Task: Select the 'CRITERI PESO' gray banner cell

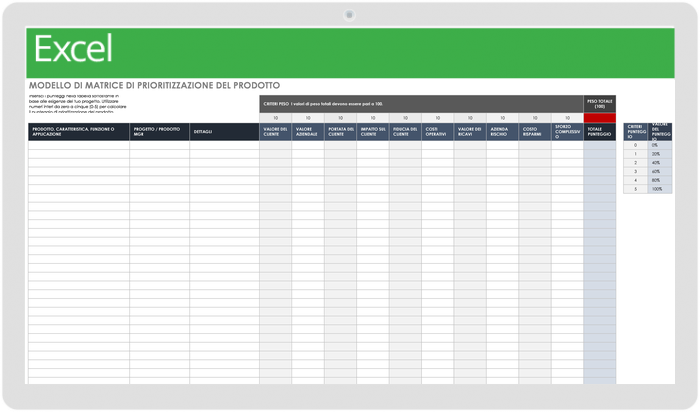Action: (x=421, y=104)
